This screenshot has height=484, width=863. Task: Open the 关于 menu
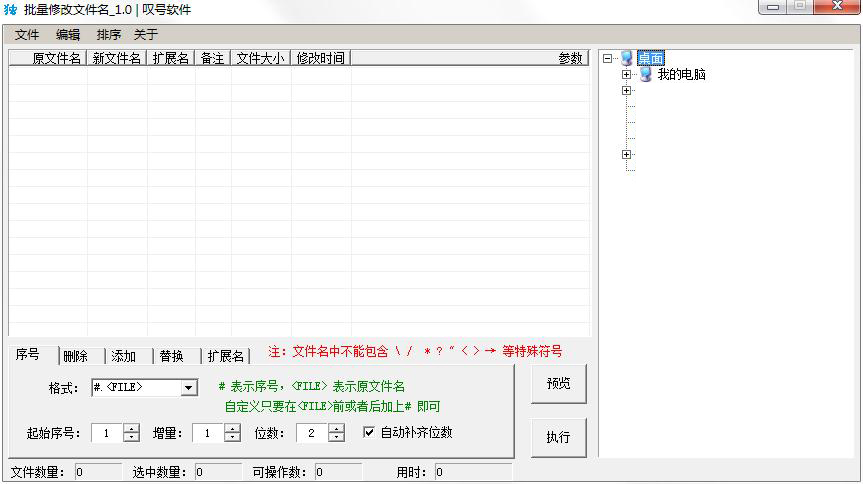tap(146, 35)
